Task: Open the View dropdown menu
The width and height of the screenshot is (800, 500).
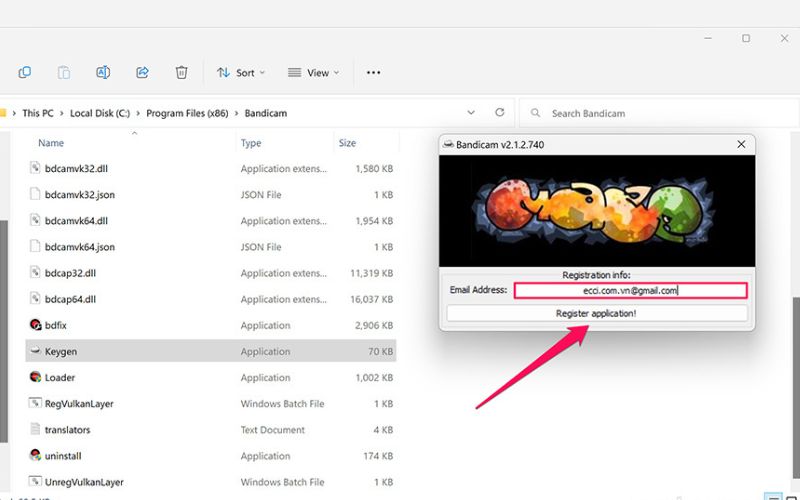Action: tap(313, 72)
